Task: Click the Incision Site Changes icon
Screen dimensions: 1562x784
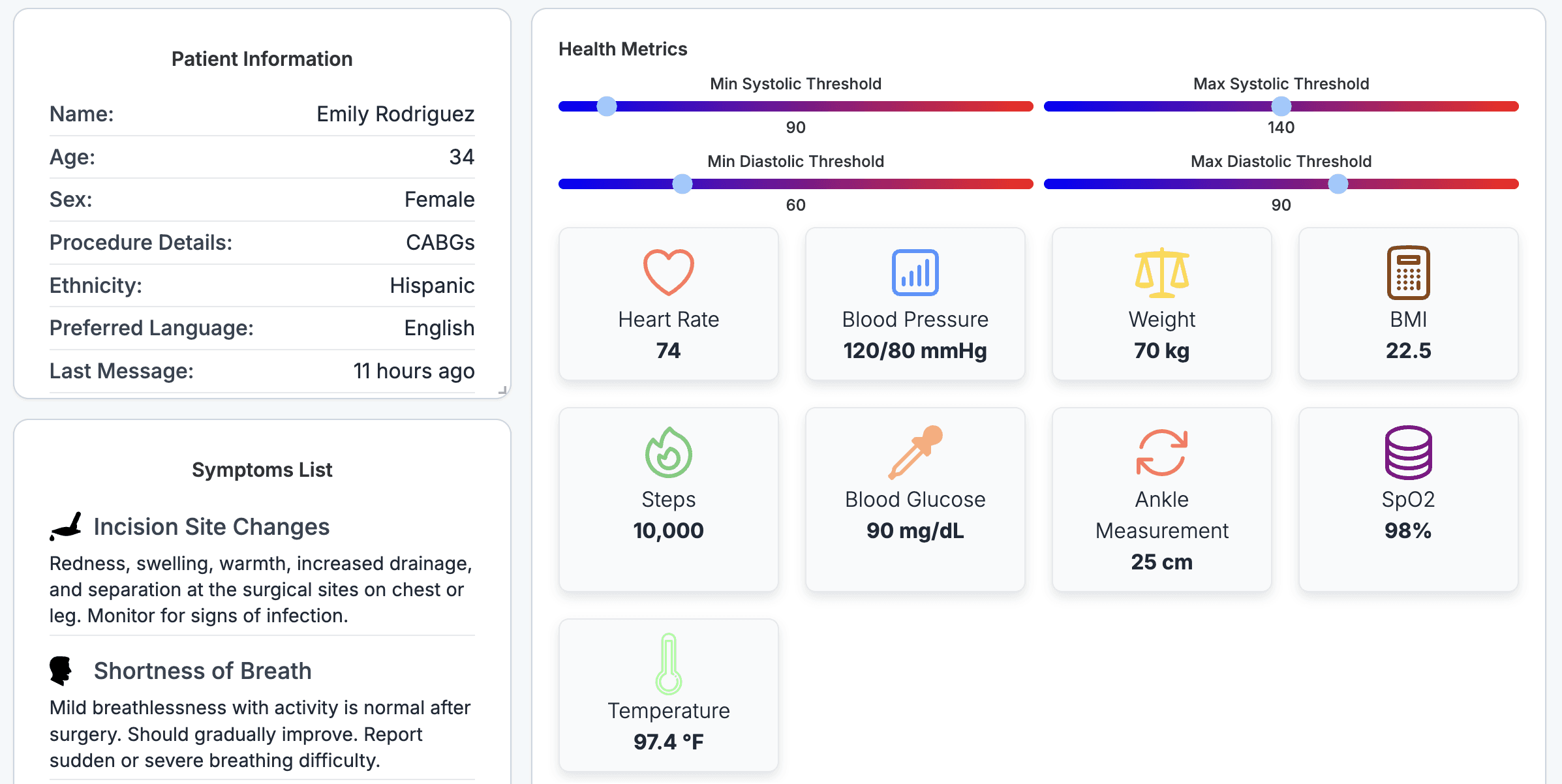Action: 65,526
